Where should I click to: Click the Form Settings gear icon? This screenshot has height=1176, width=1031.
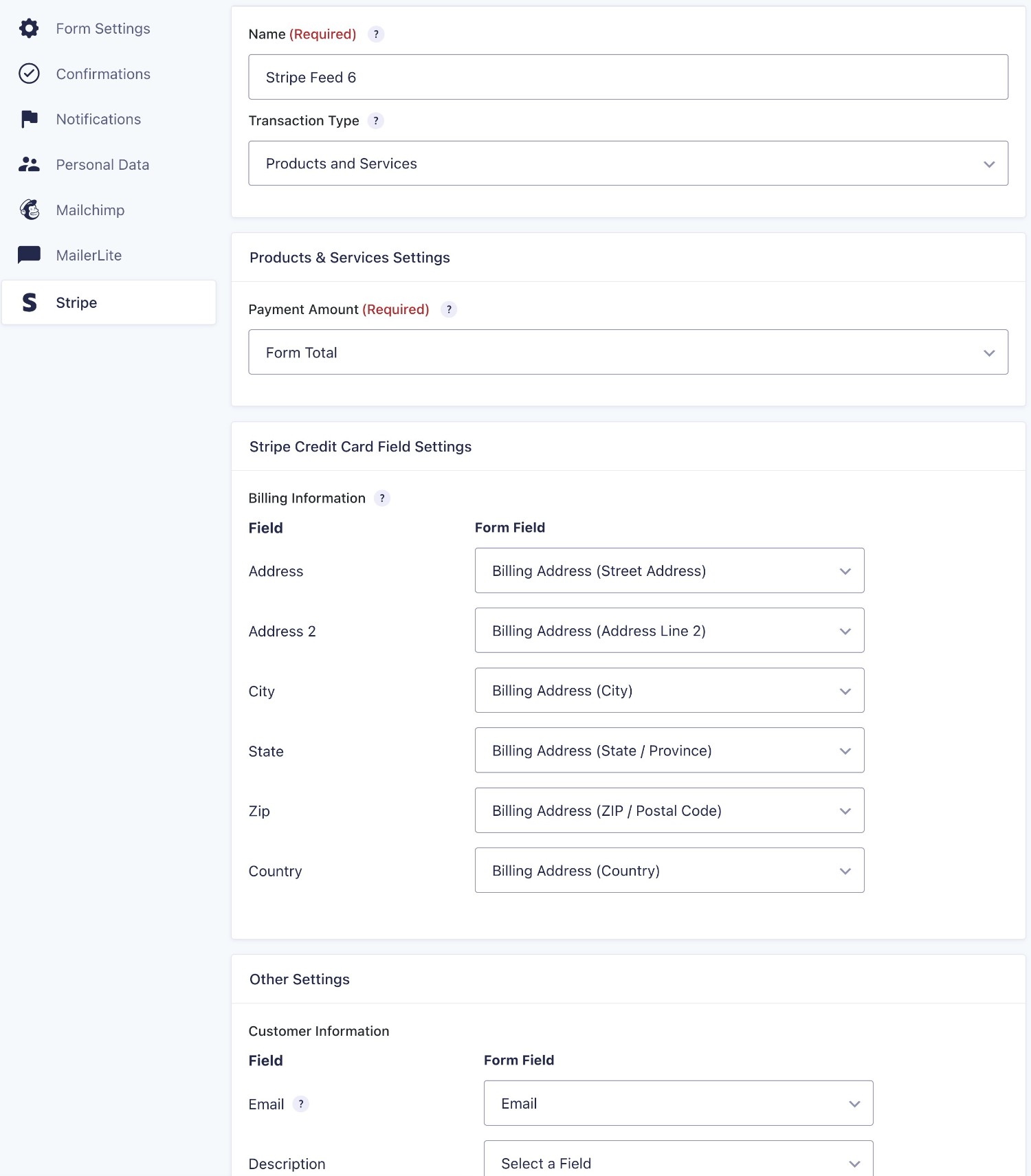pos(29,28)
